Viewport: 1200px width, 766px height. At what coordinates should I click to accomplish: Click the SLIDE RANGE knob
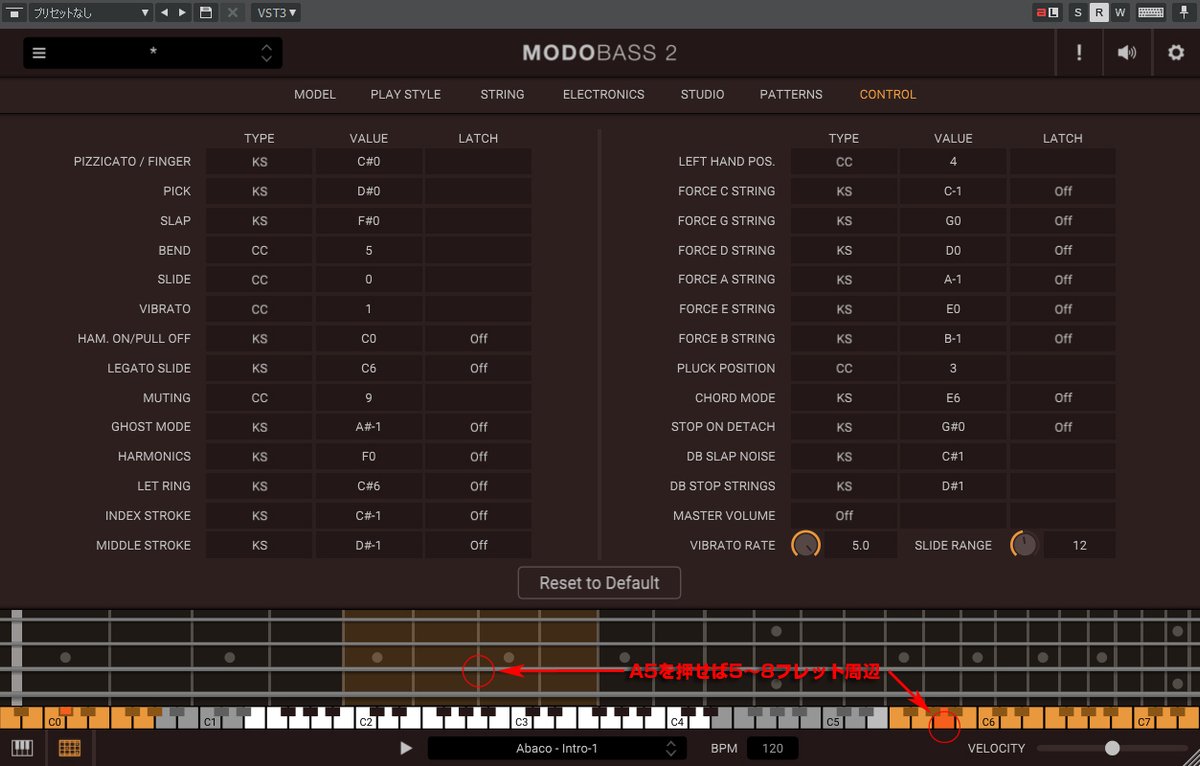click(1025, 545)
